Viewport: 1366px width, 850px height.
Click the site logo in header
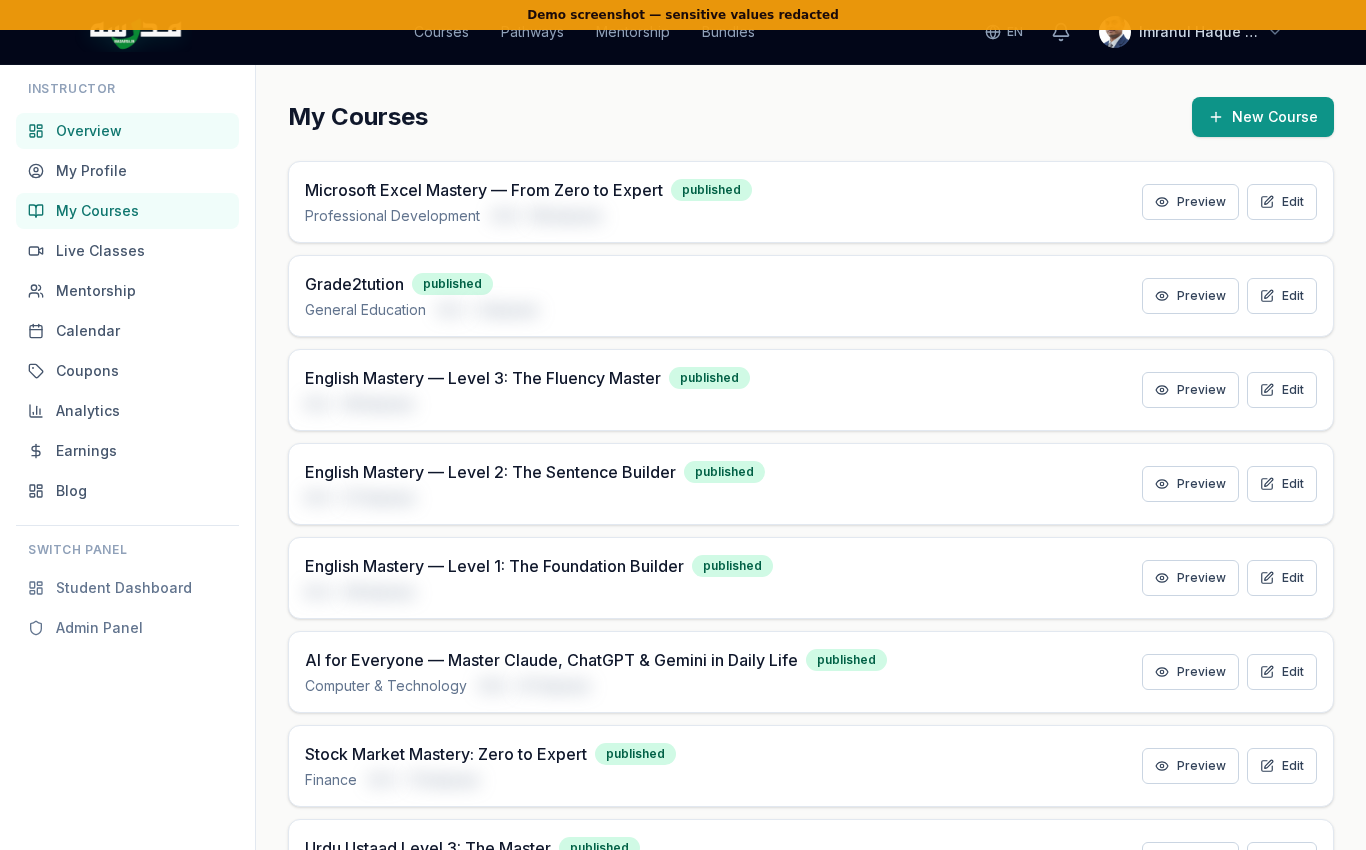(136, 33)
